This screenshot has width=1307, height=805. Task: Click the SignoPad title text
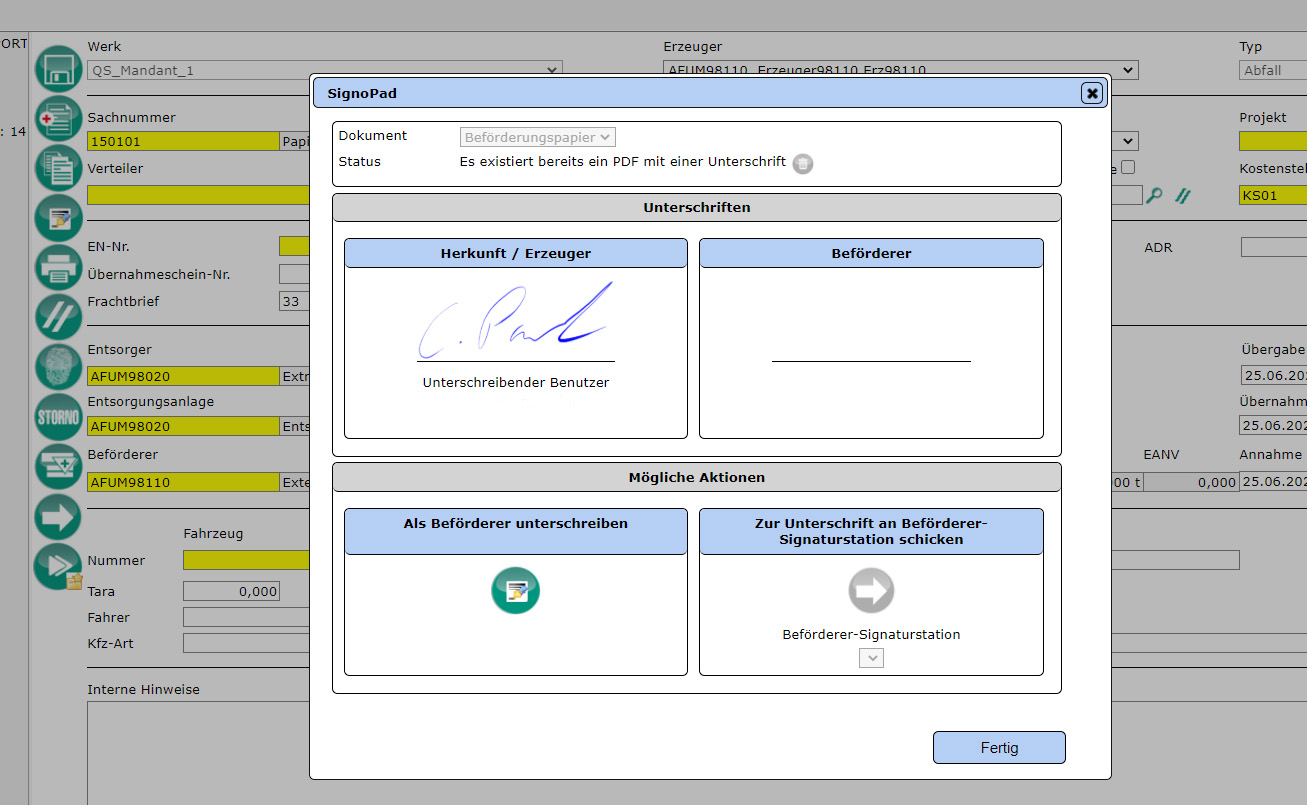point(361,93)
